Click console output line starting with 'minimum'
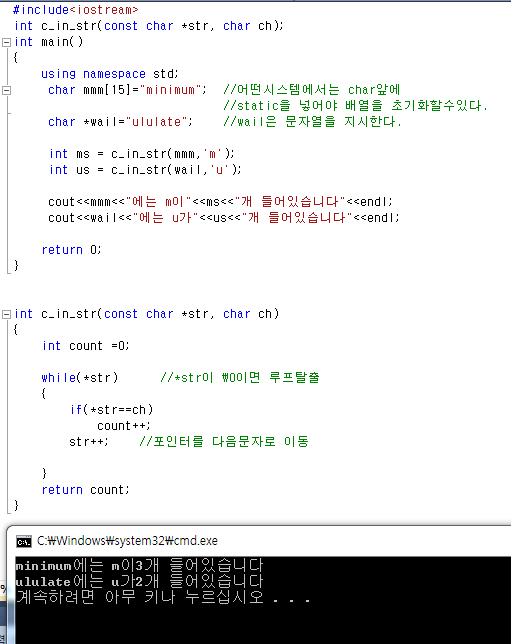Image resolution: width=511 pixels, height=644 pixels. click(139, 566)
